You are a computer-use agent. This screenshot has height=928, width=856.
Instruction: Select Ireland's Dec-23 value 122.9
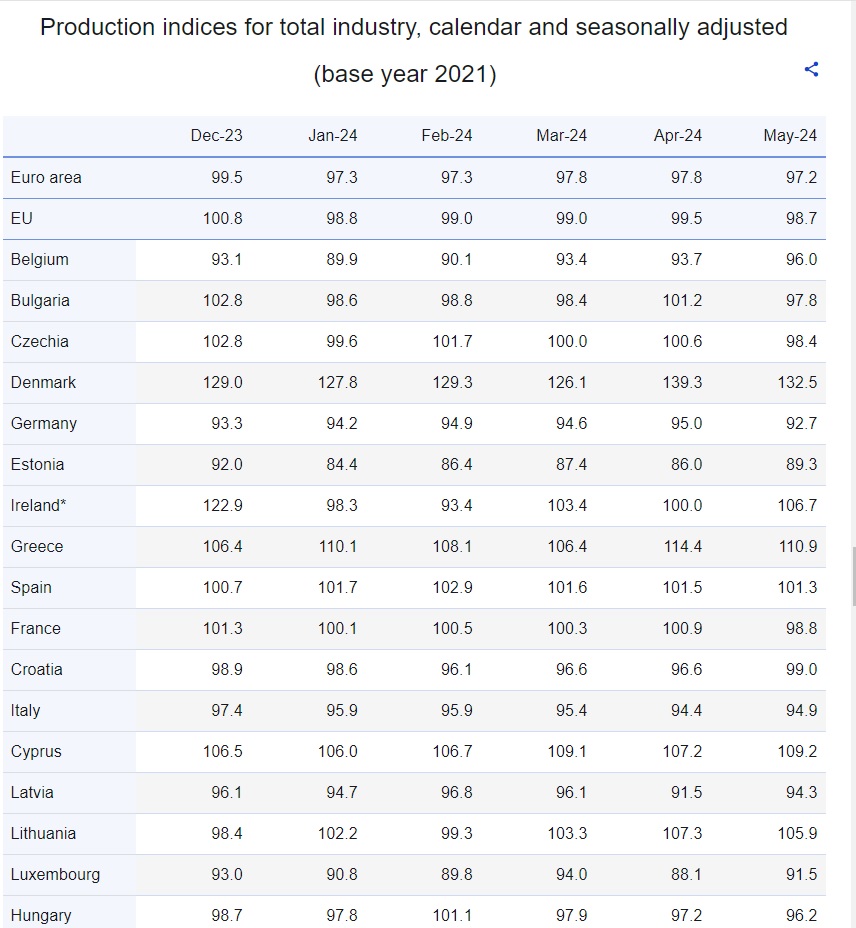(222, 505)
